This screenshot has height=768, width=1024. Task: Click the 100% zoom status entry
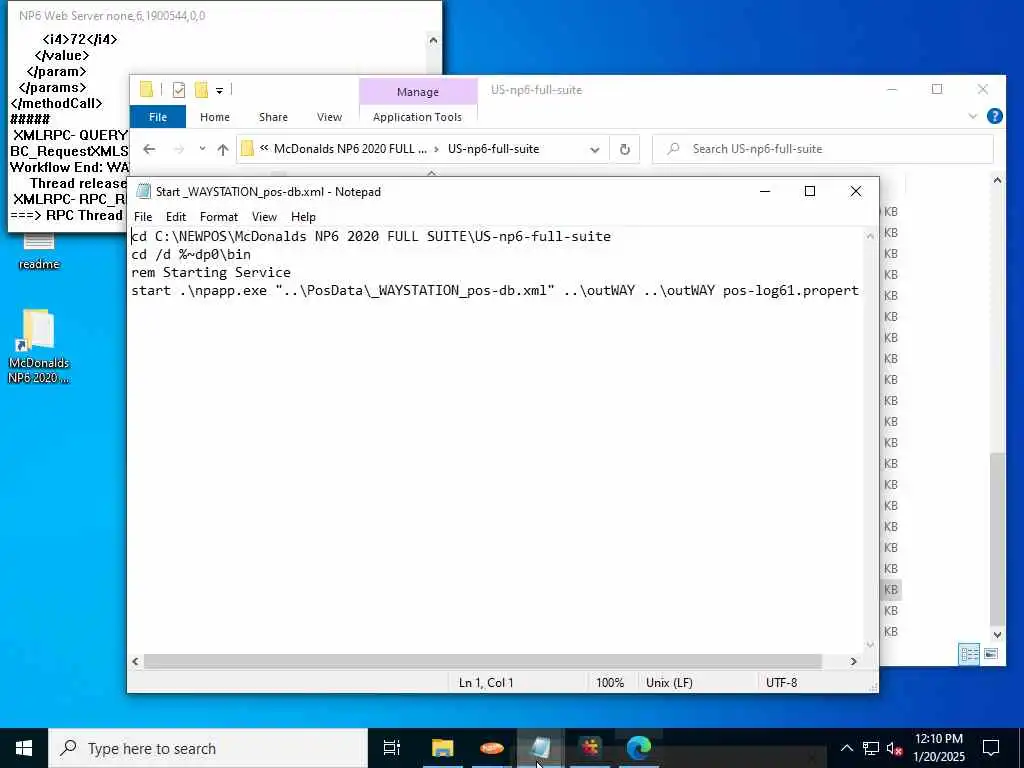[x=610, y=682]
